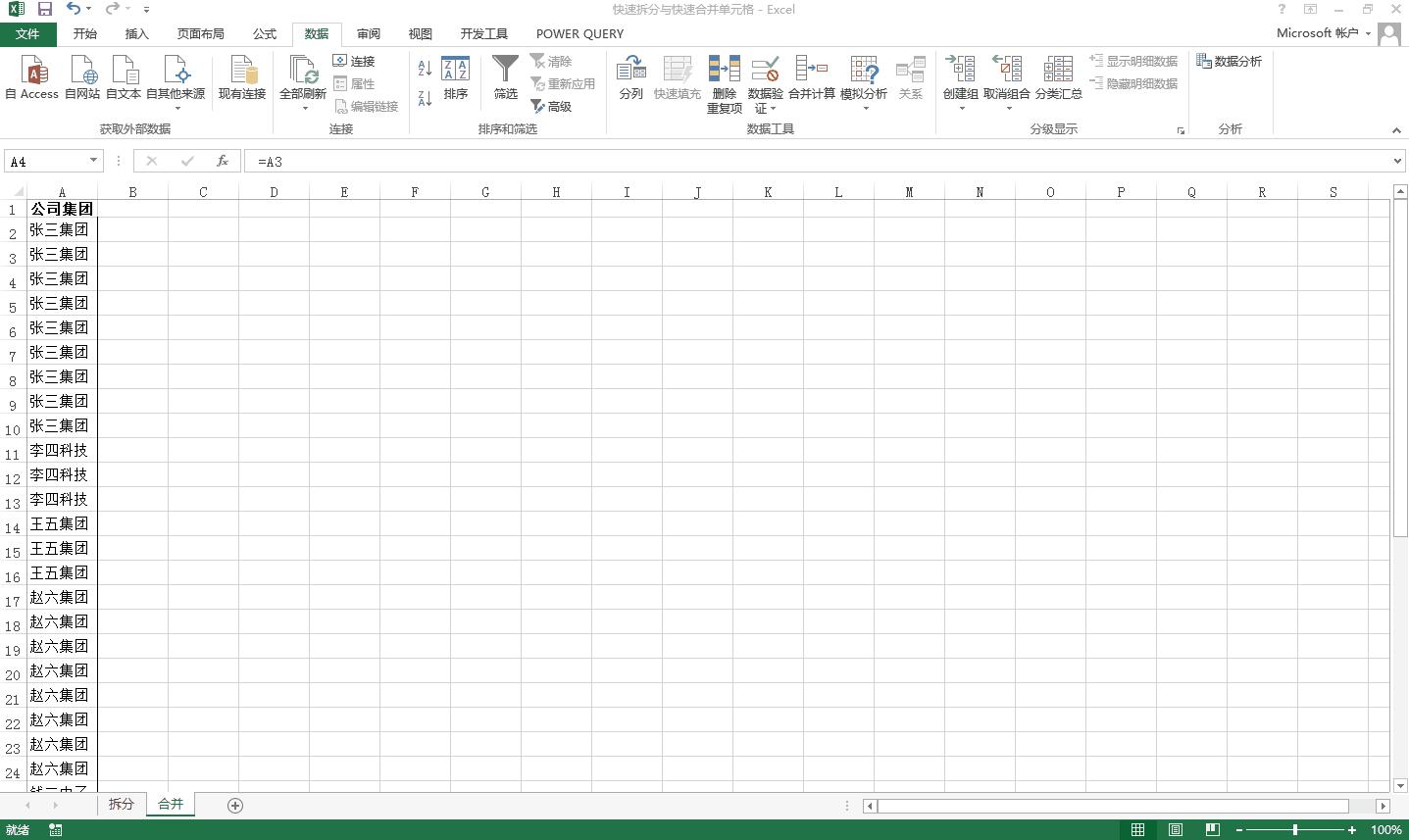Image resolution: width=1409 pixels, height=840 pixels.
Task: Remove duplicates (删除重复项)
Action: (725, 84)
